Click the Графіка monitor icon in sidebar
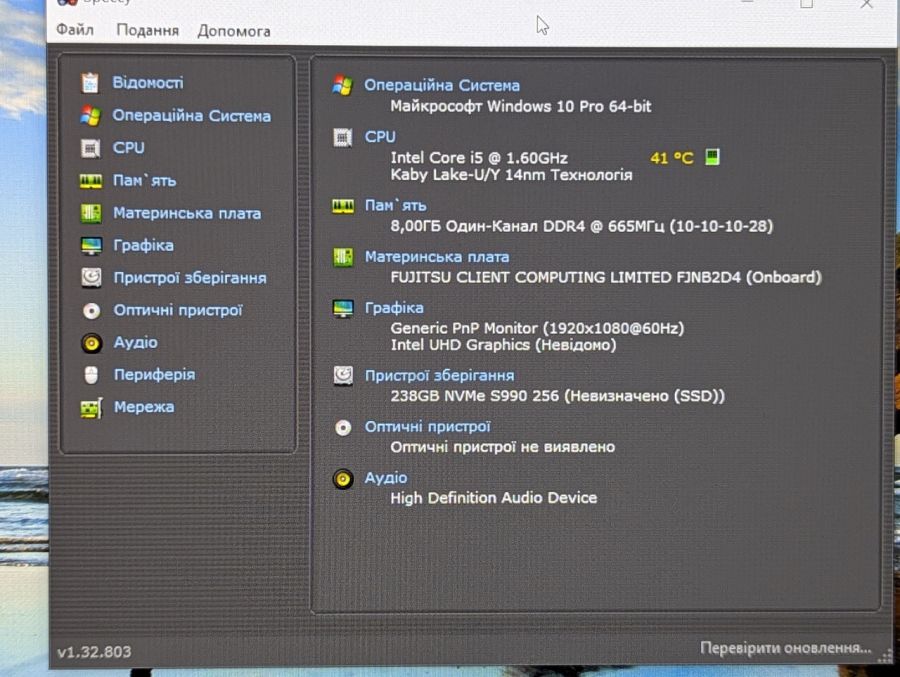This screenshot has width=900, height=677. [x=91, y=246]
